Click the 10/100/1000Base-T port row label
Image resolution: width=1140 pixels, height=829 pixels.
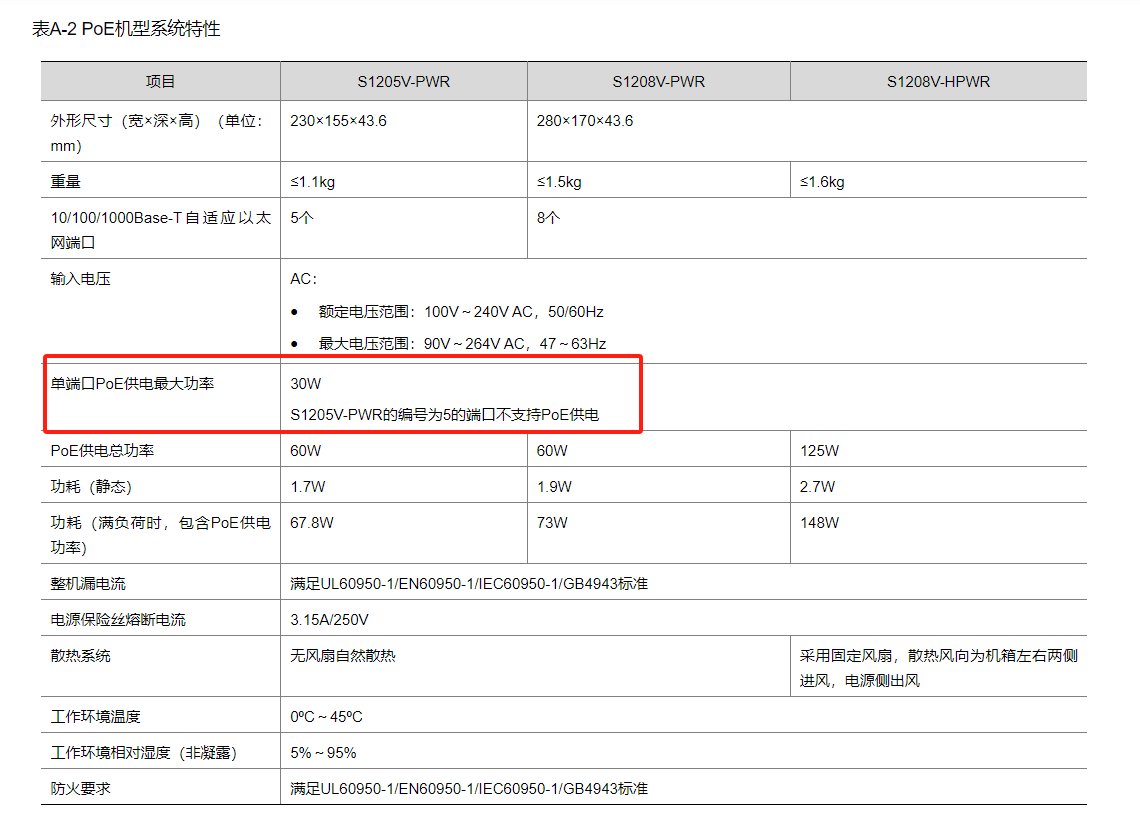click(160, 230)
